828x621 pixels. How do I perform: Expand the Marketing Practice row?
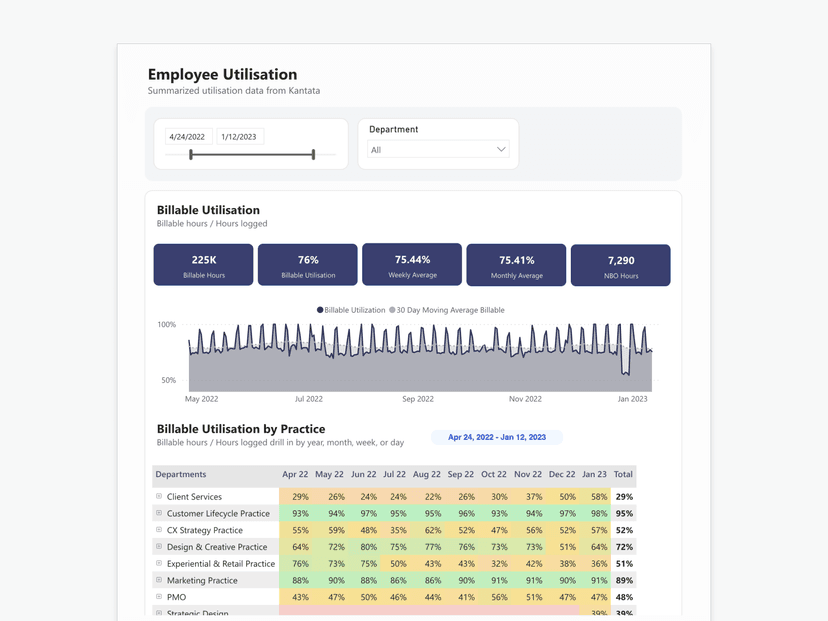[159, 580]
